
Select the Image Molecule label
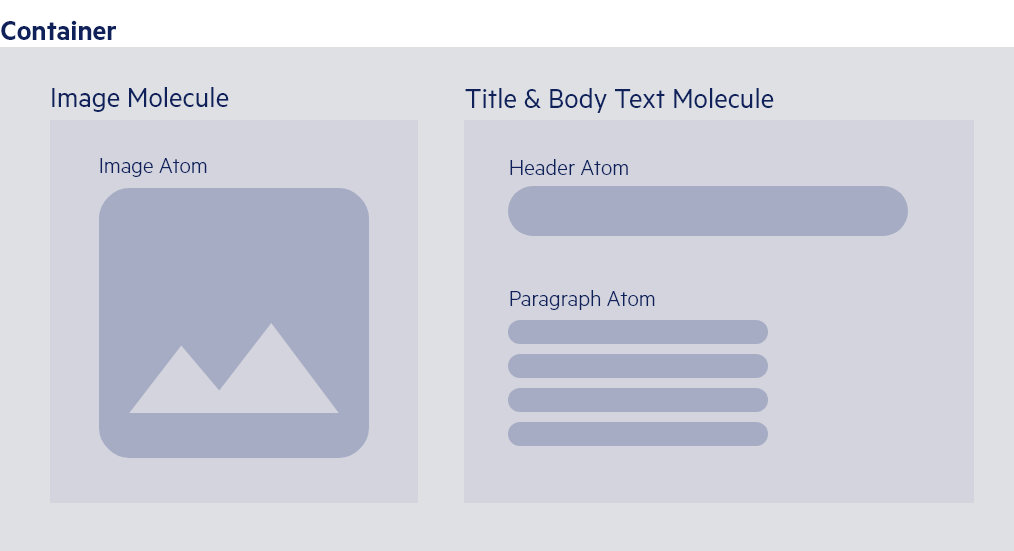(139, 98)
